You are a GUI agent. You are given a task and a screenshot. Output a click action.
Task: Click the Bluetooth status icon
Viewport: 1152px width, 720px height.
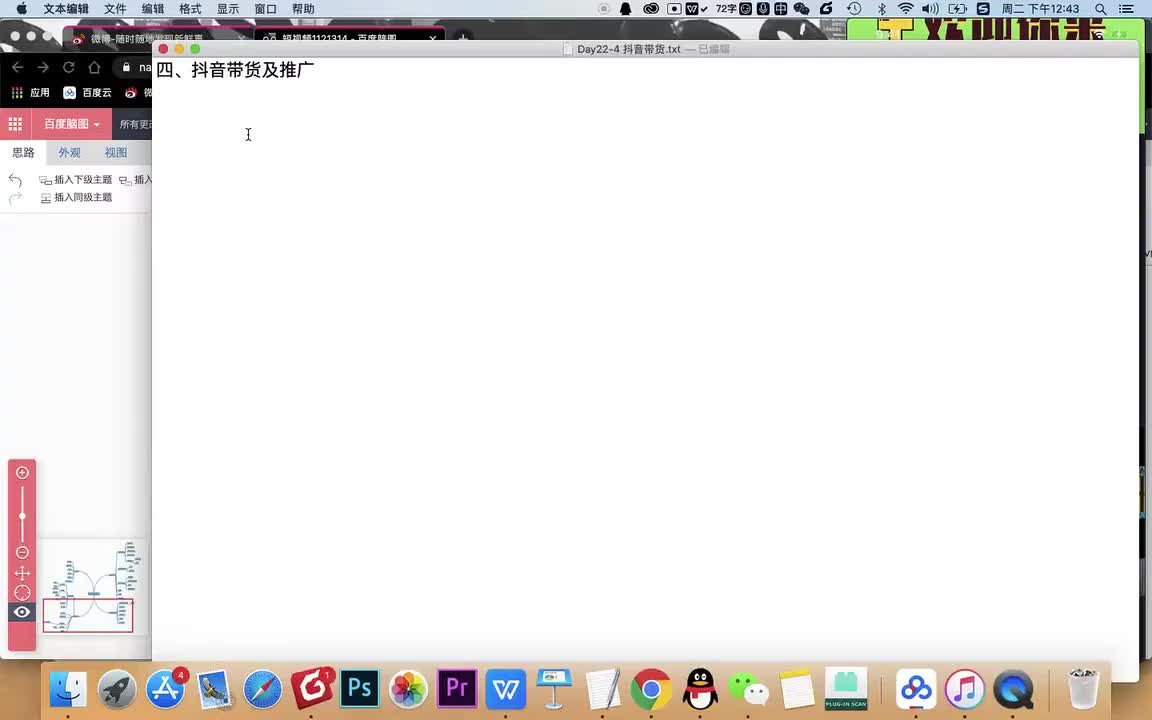(882, 9)
